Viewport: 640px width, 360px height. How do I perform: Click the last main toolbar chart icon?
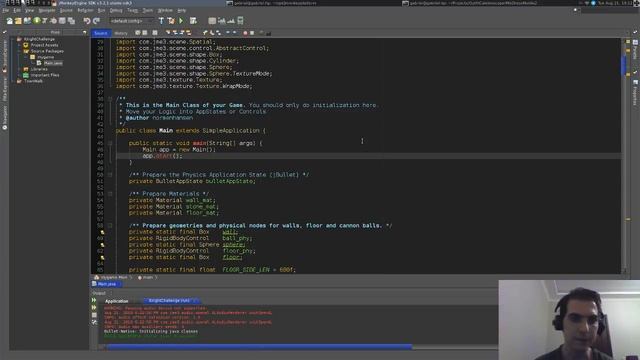[x=231, y=21]
